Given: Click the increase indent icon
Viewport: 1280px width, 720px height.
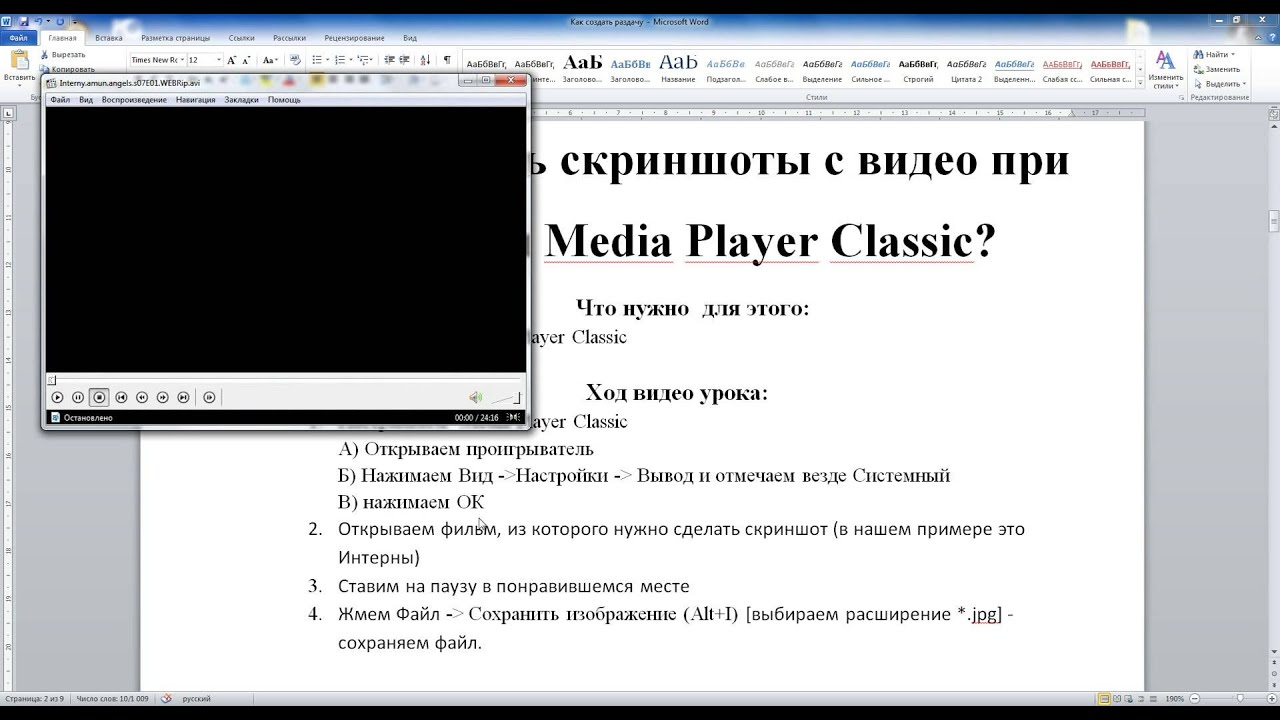Looking at the screenshot, I should (404, 60).
